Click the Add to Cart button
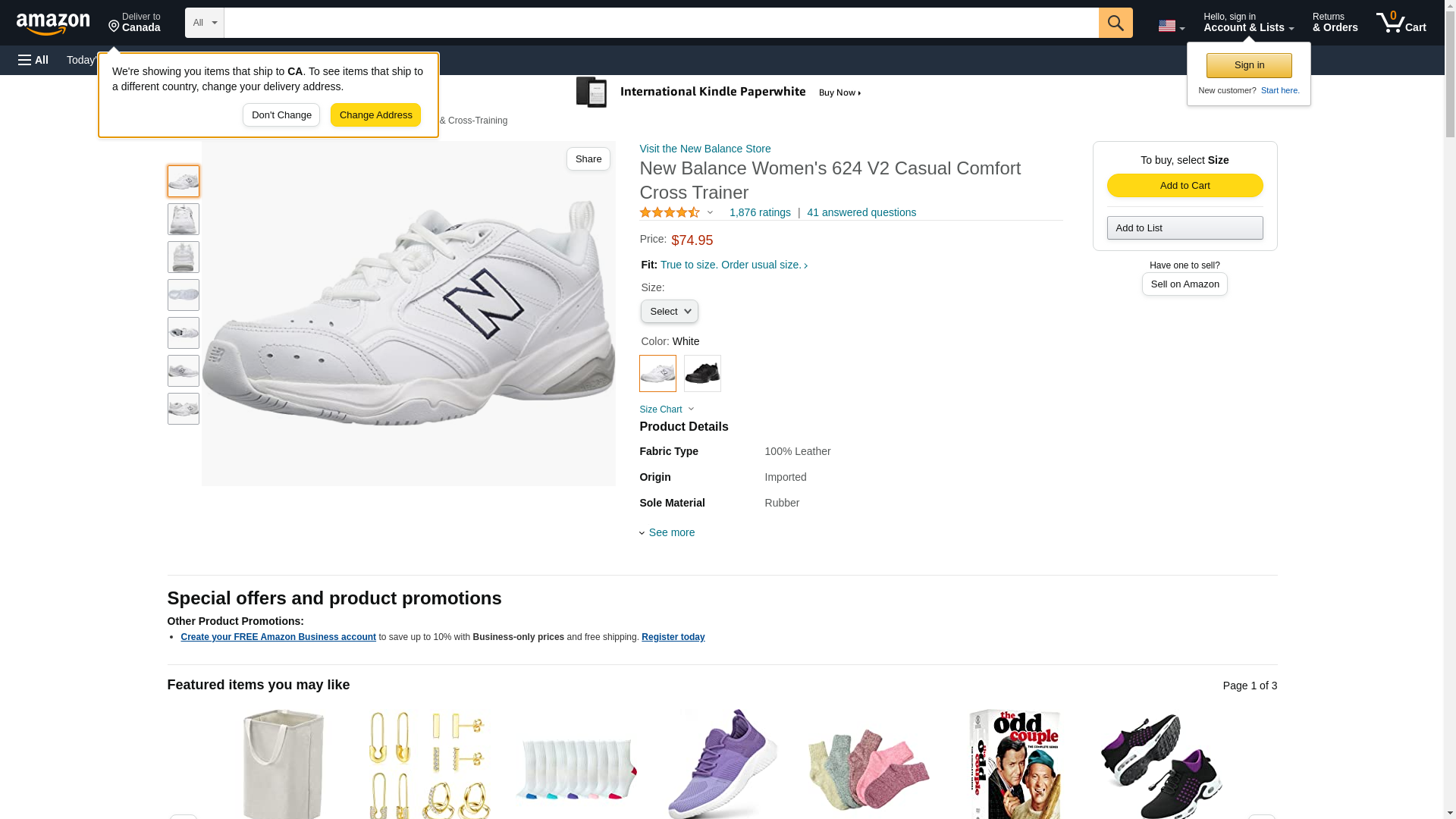This screenshot has height=819, width=1456. tap(1185, 186)
